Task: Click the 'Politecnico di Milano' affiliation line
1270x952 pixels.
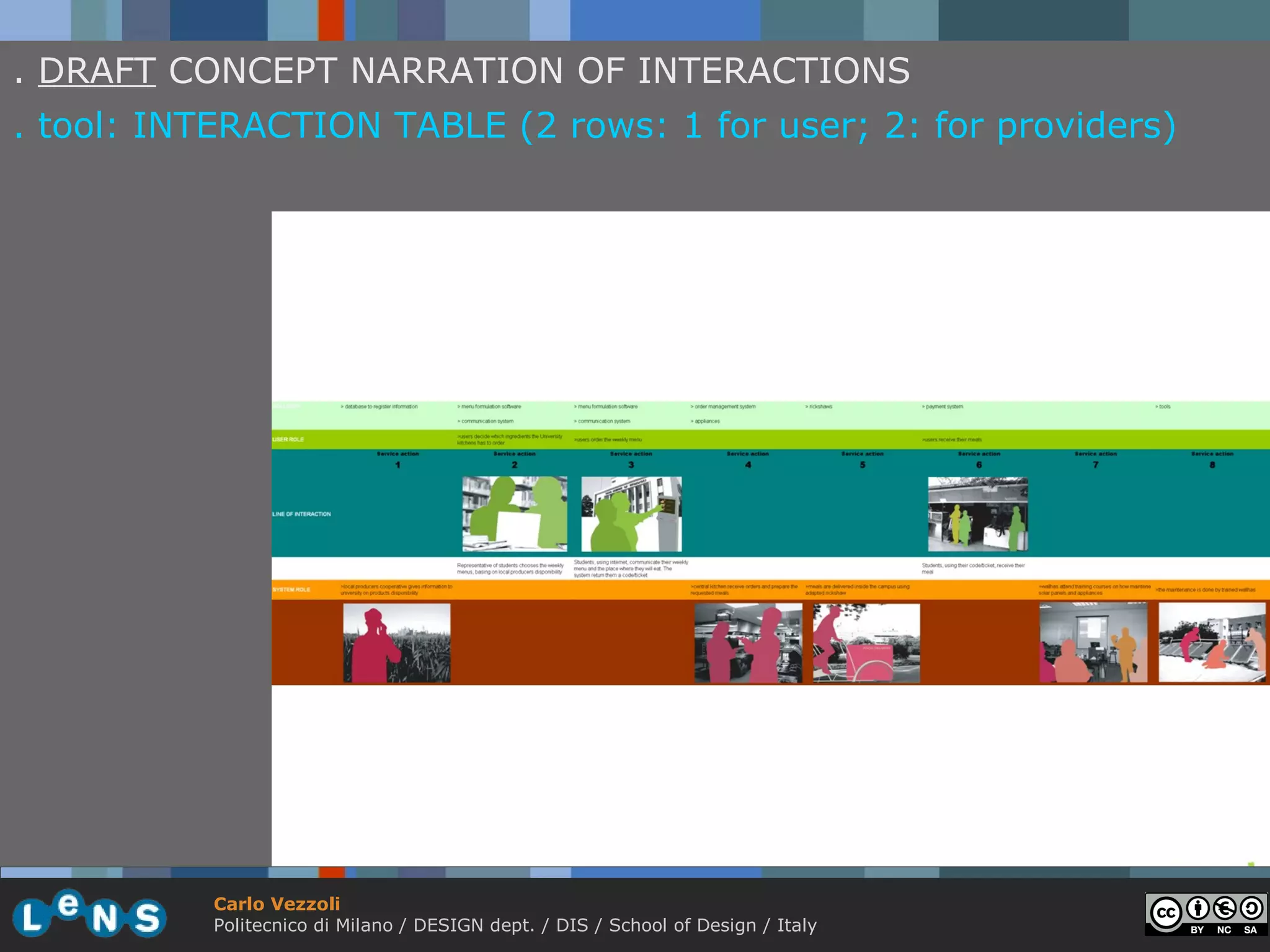Action: tap(515, 925)
